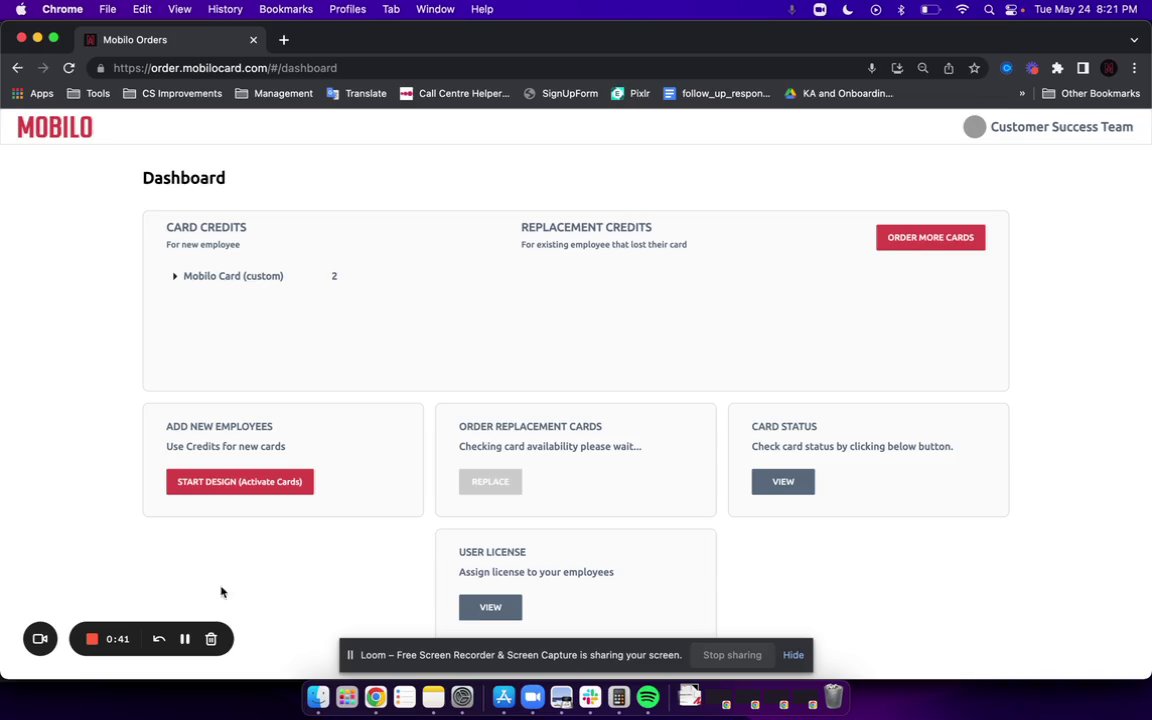Viewport: 1152px width, 720px height.
Task: Close the Mobilo Orders tab
Action: point(253,40)
